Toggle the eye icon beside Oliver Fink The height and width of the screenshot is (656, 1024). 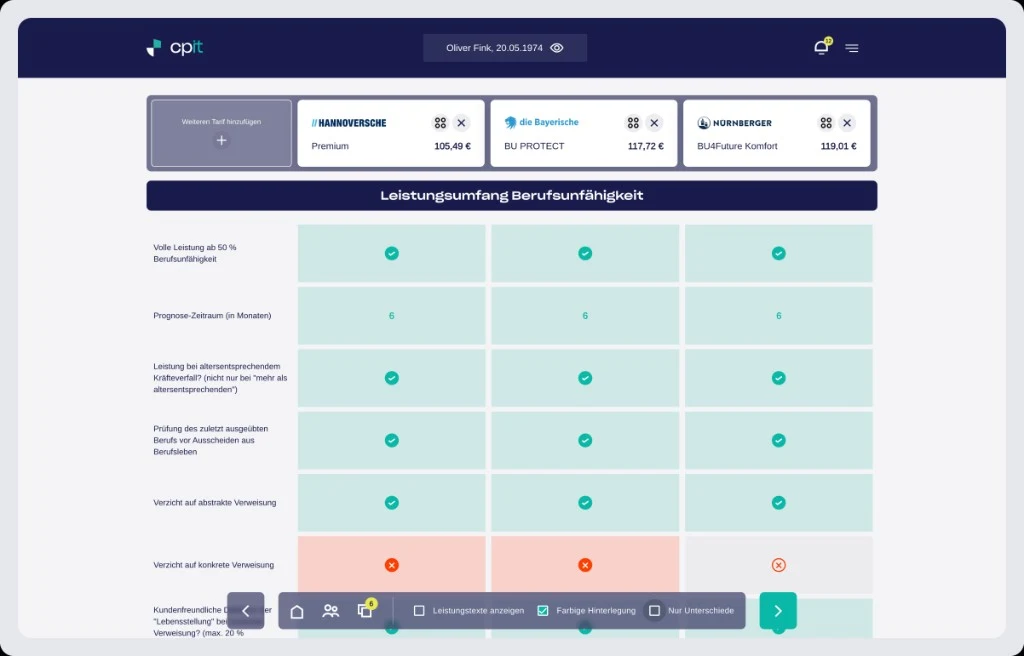pos(557,48)
